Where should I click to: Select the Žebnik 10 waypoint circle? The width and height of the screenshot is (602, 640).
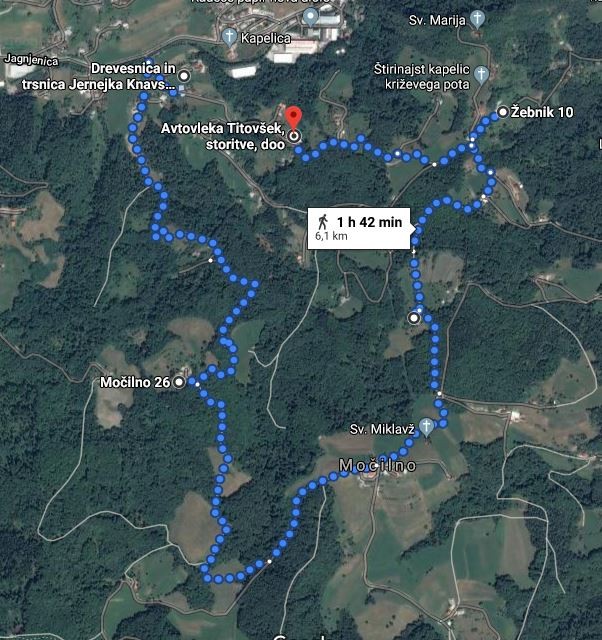(503, 112)
